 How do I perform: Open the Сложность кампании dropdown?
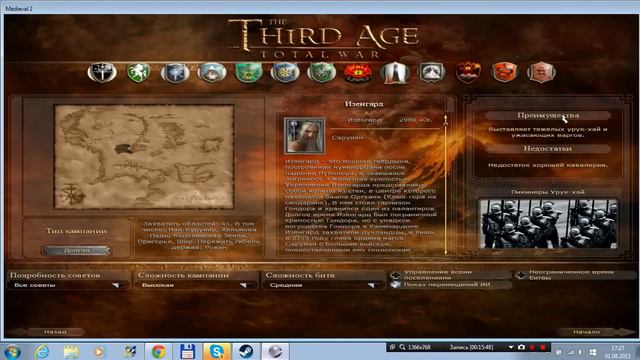[196, 285]
